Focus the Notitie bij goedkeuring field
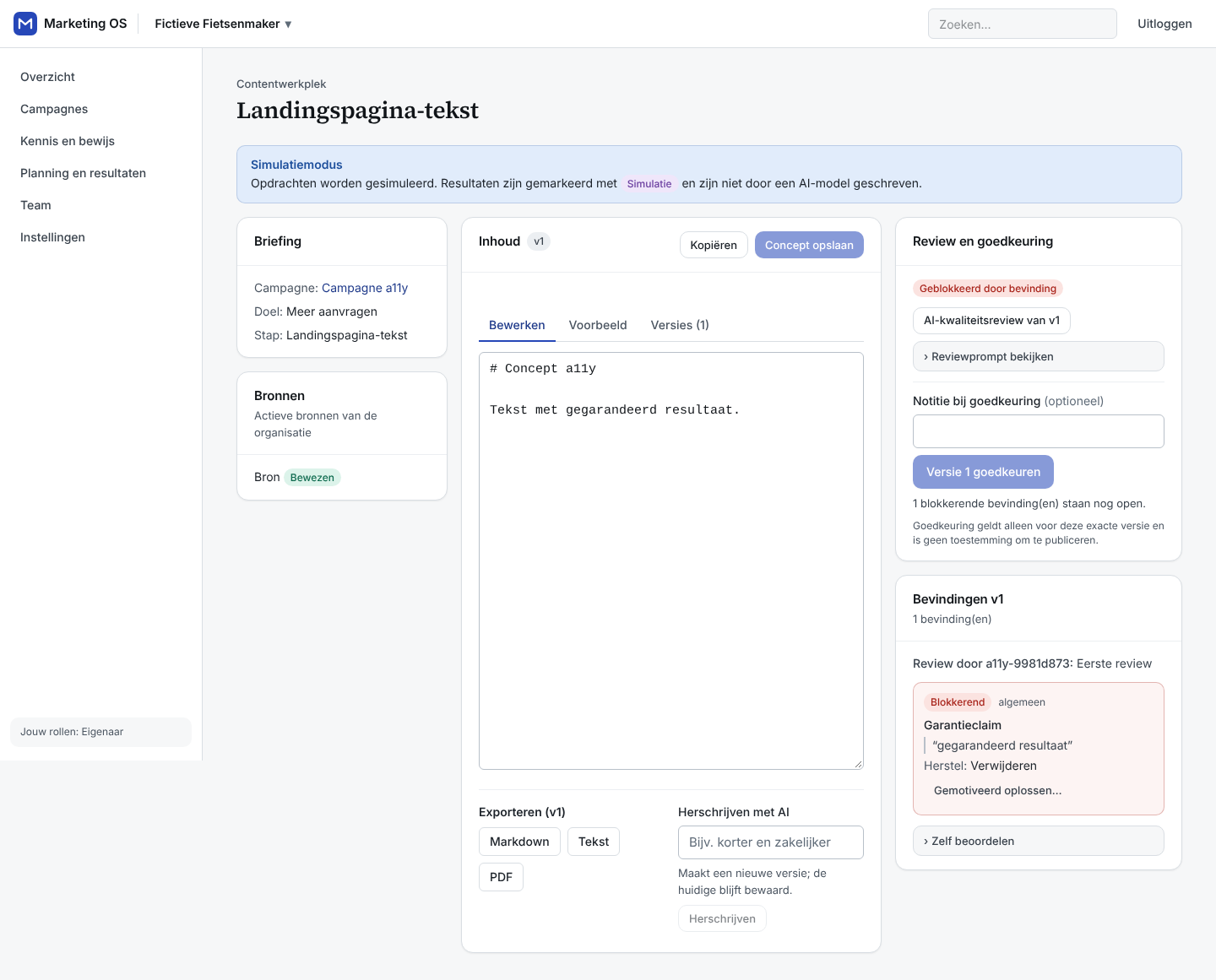This screenshot has width=1216, height=980. coord(1039,431)
